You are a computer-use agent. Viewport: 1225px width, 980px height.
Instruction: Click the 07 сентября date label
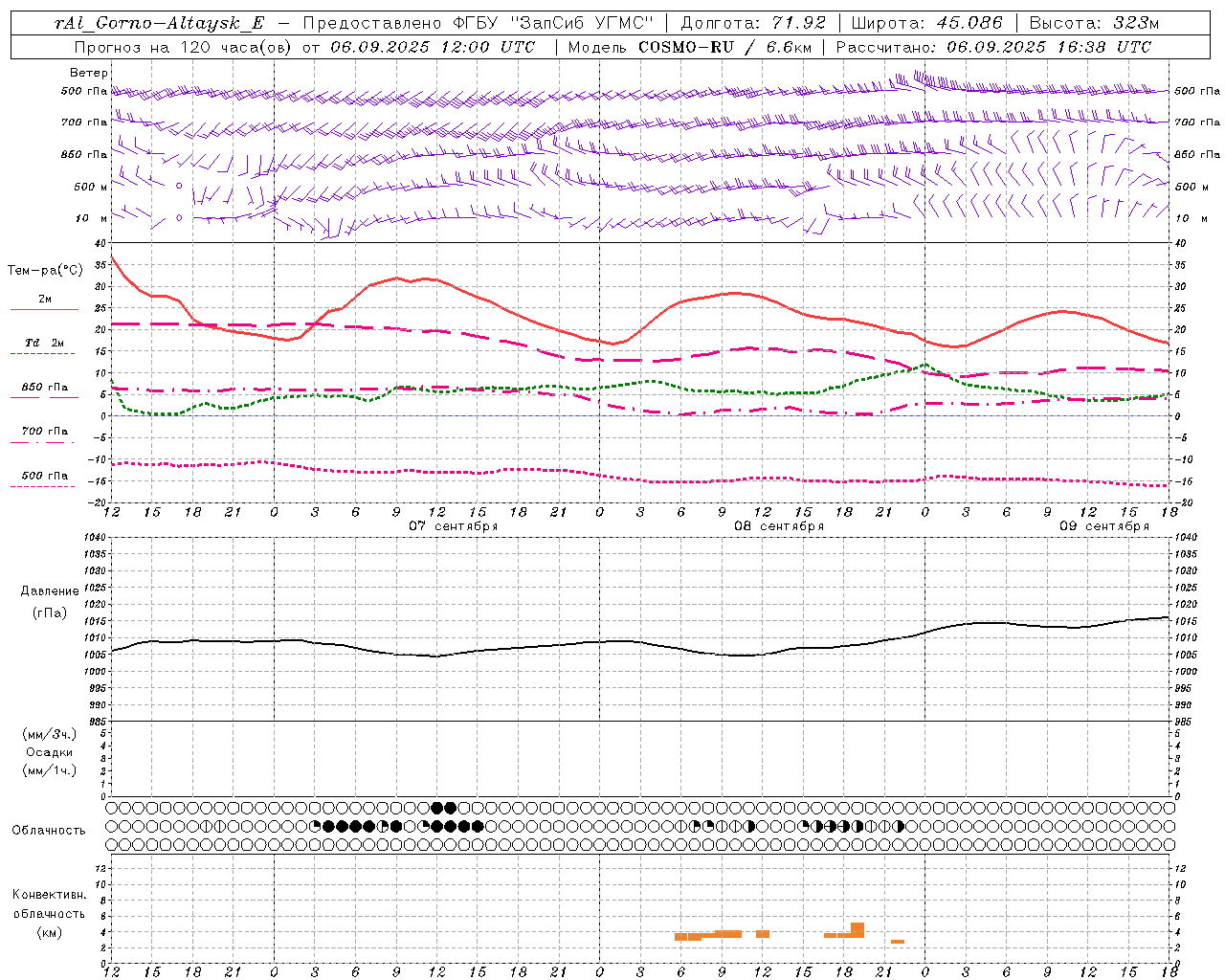[x=454, y=526]
